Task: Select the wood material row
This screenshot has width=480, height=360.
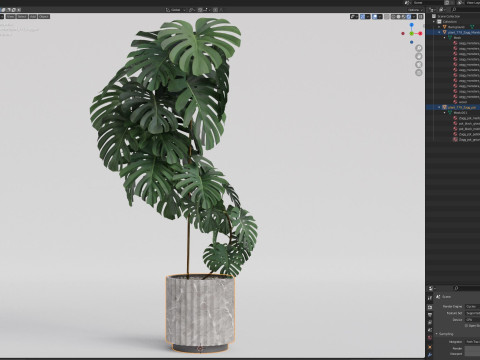Action: [453, 102]
